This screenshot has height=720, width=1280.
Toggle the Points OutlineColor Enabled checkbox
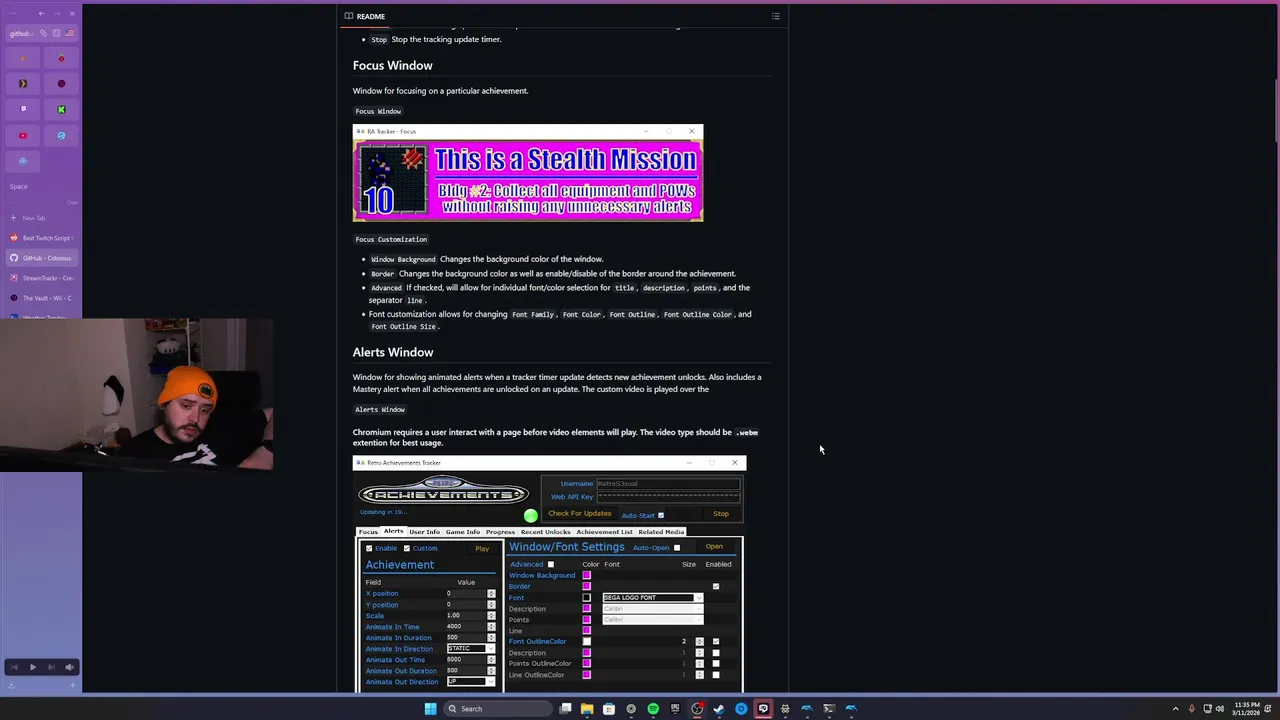(716, 663)
